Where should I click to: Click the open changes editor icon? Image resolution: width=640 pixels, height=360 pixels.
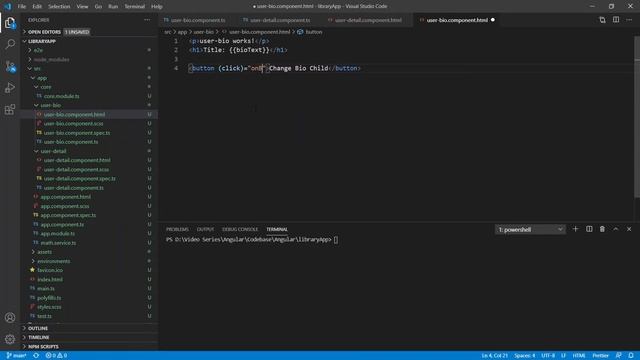pos(602,20)
